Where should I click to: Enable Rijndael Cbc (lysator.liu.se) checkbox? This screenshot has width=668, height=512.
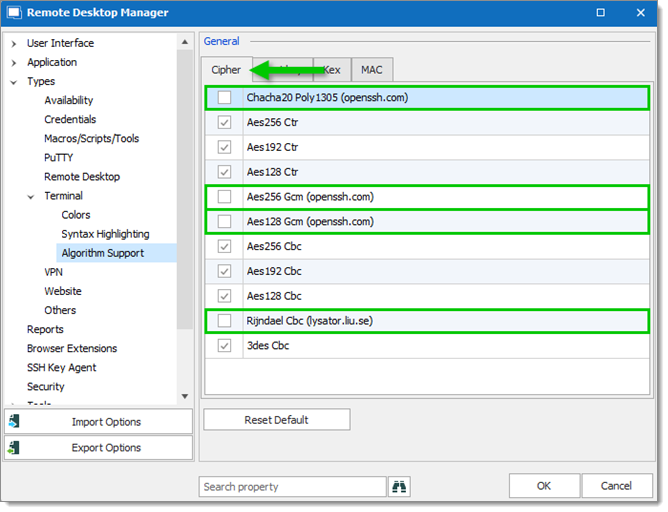coord(224,320)
